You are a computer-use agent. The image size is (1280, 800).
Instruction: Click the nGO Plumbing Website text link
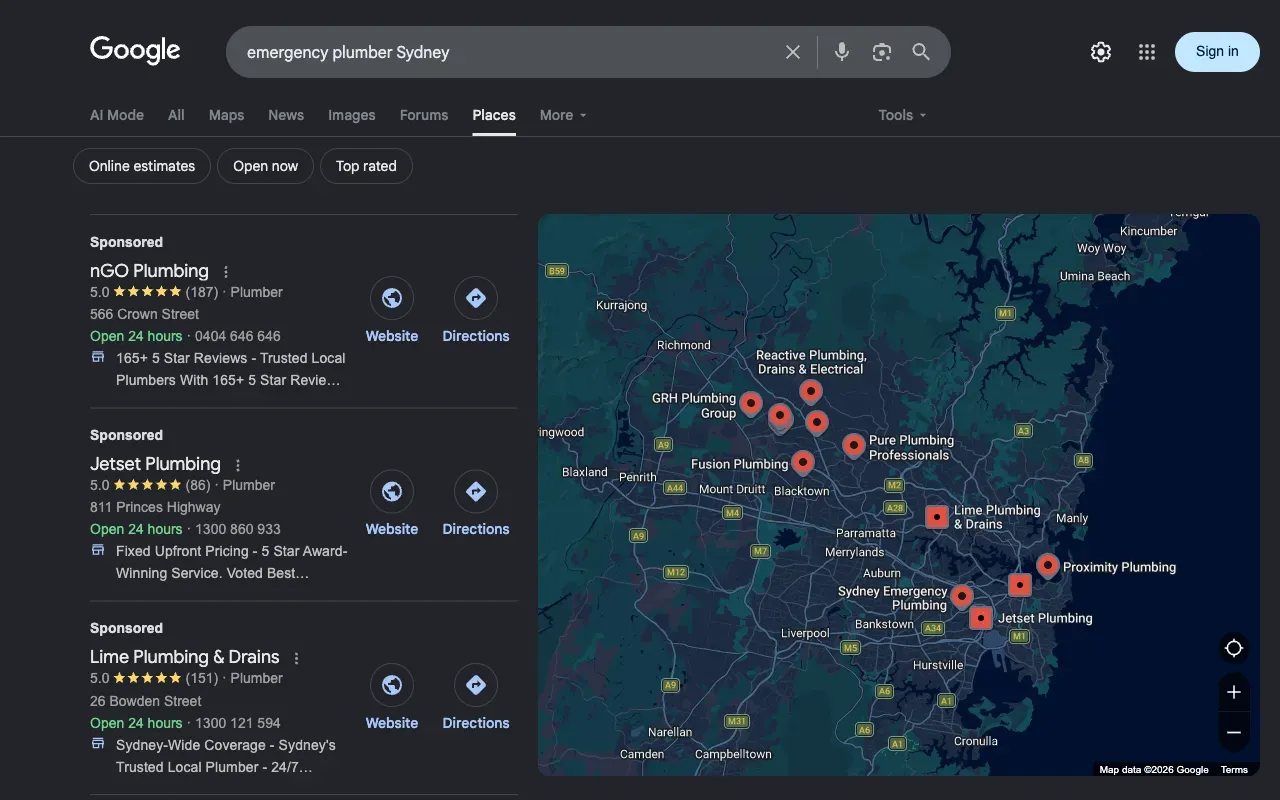392,336
